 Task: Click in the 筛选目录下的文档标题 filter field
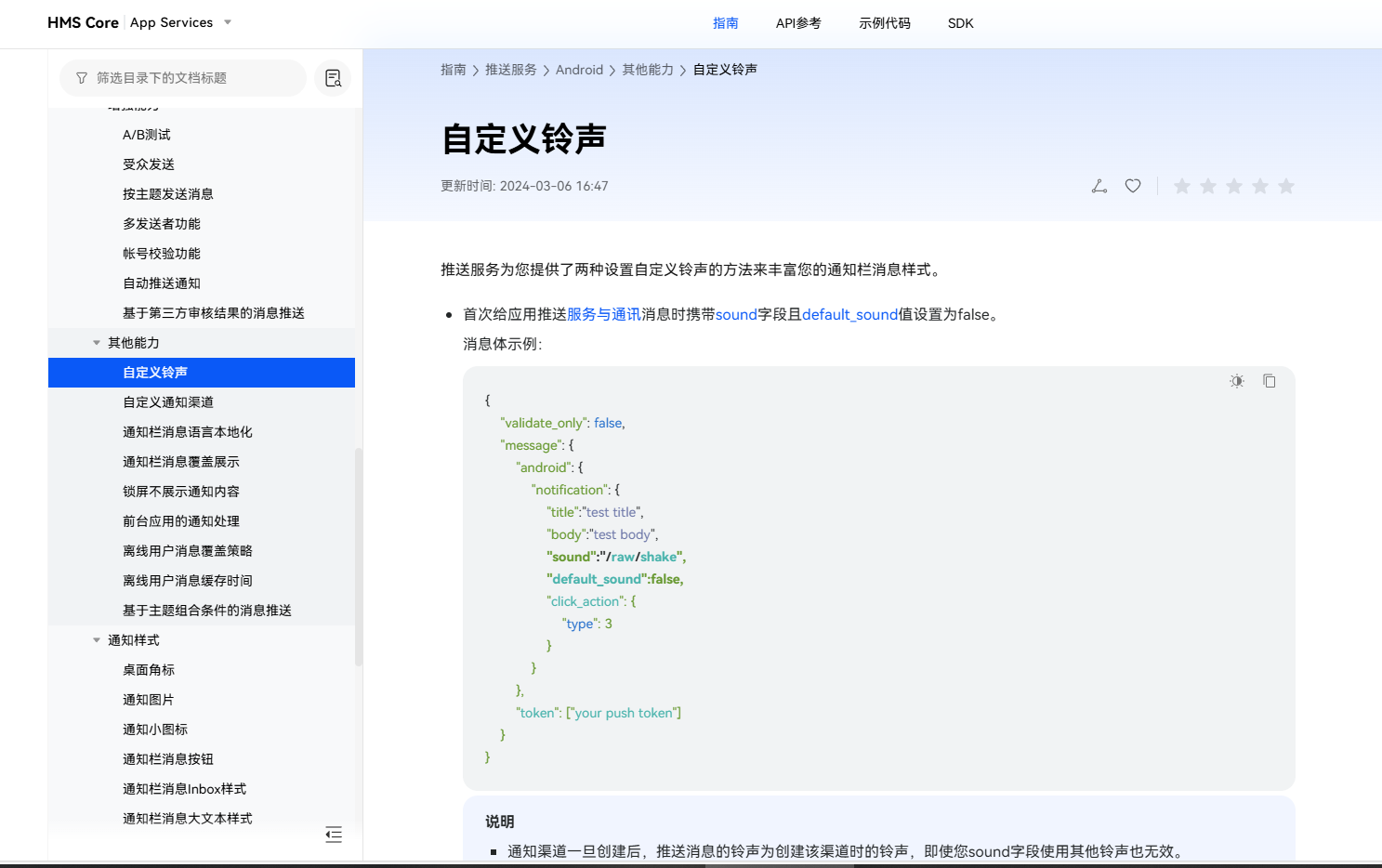click(x=183, y=78)
